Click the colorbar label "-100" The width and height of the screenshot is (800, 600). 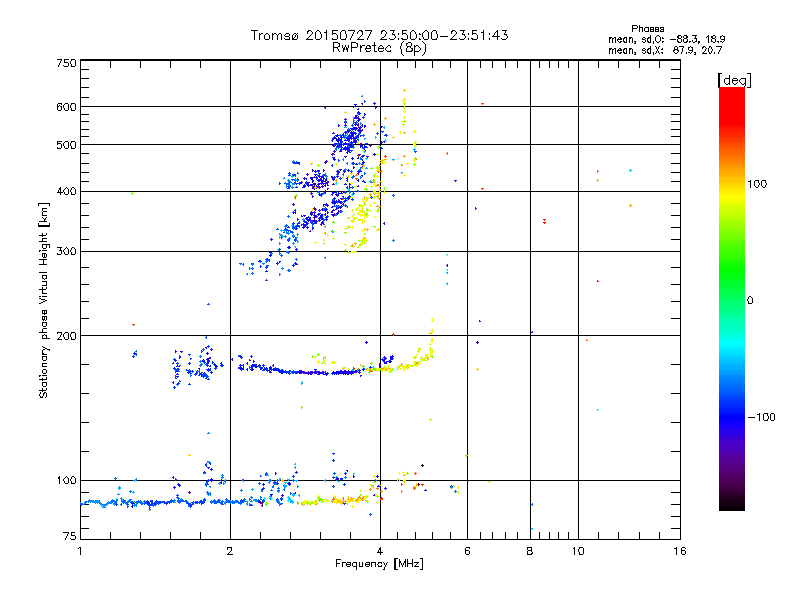click(x=761, y=417)
